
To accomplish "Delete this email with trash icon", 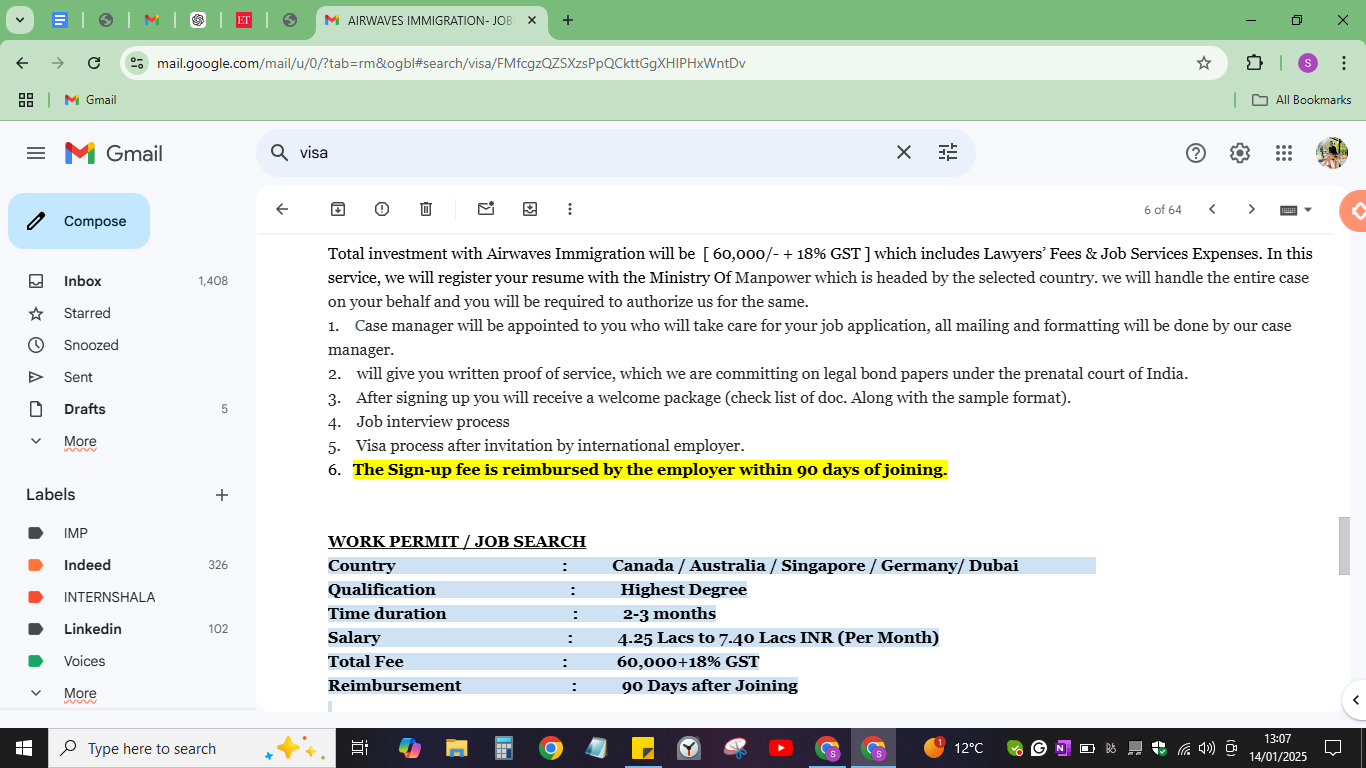I will [426, 209].
